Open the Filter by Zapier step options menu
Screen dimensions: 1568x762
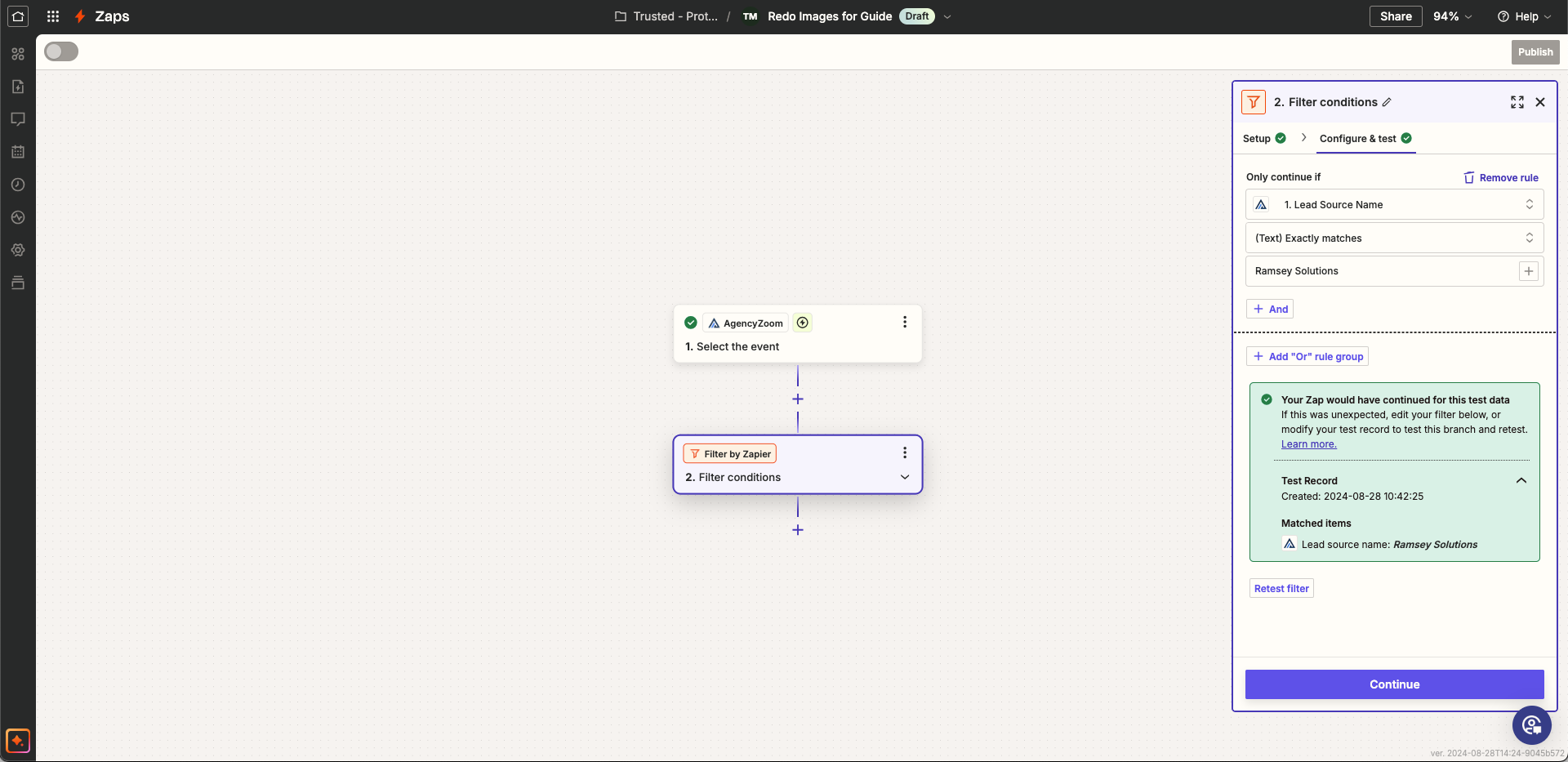(x=904, y=452)
